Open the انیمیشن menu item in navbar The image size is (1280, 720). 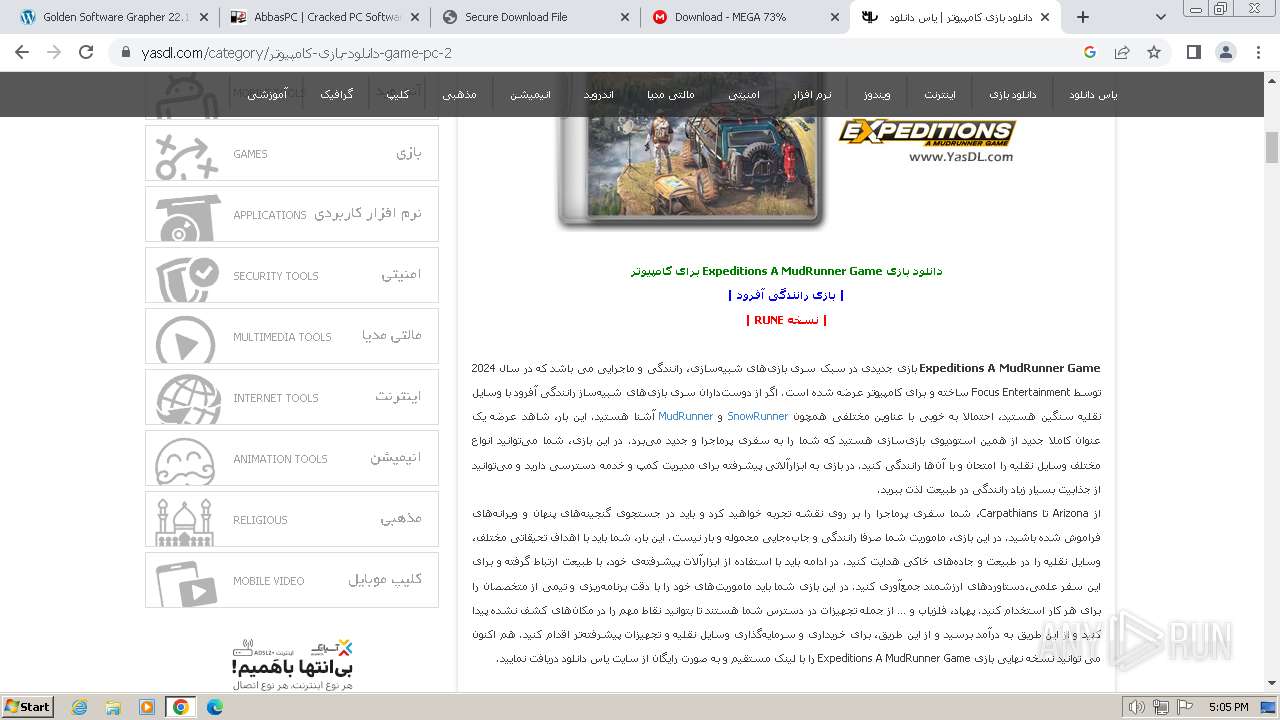[530, 94]
